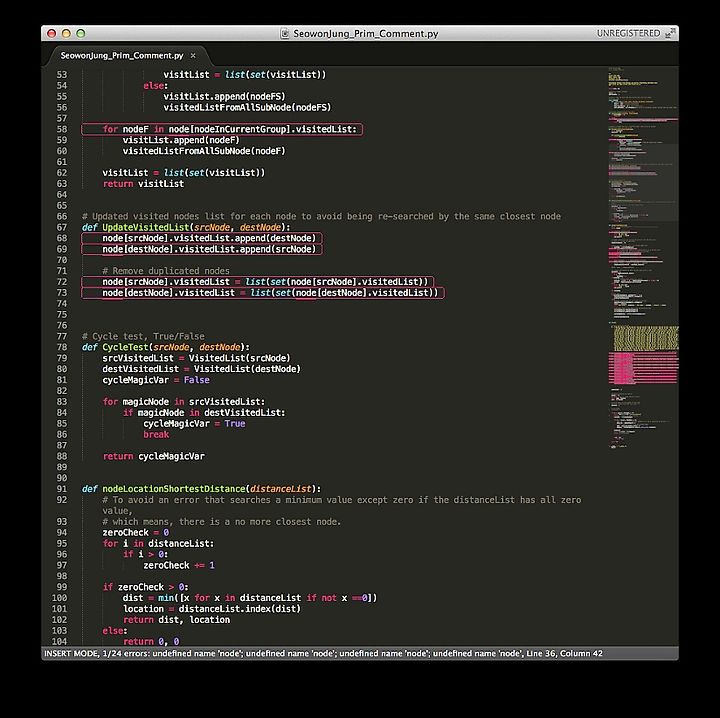Click 'cycleMagicVar = True' line
The height and width of the screenshot is (718, 720).
194,424
